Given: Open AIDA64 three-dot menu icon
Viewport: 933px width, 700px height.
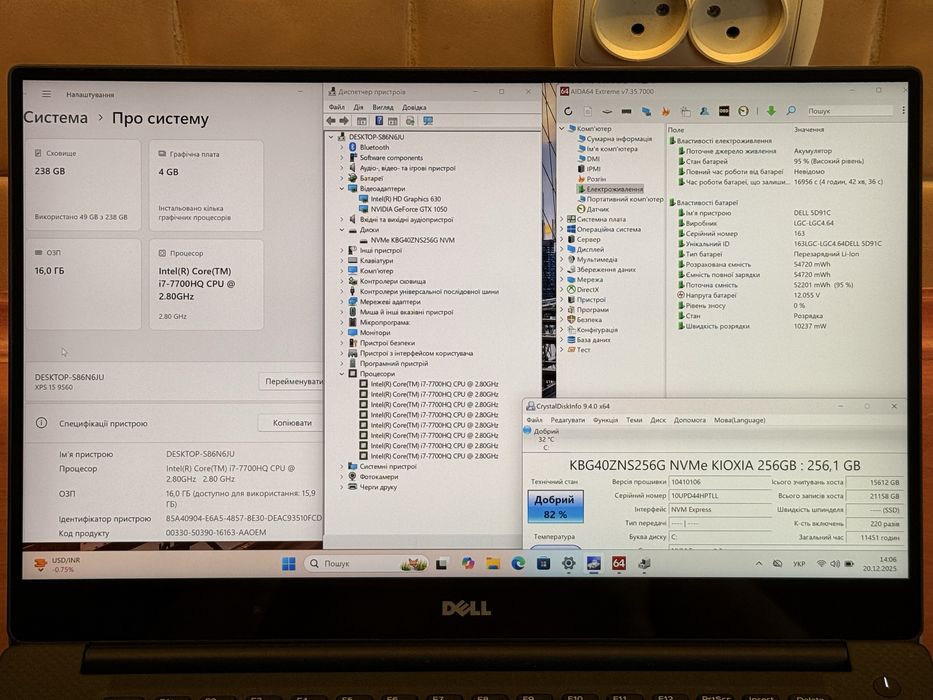Looking at the screenshot, I should 903,111.
